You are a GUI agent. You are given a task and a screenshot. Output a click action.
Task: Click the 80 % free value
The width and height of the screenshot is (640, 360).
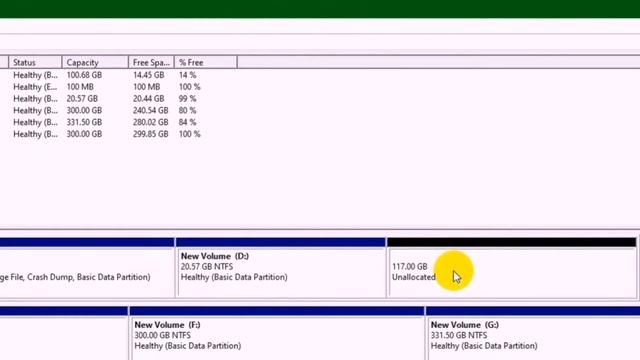point(187,111)
